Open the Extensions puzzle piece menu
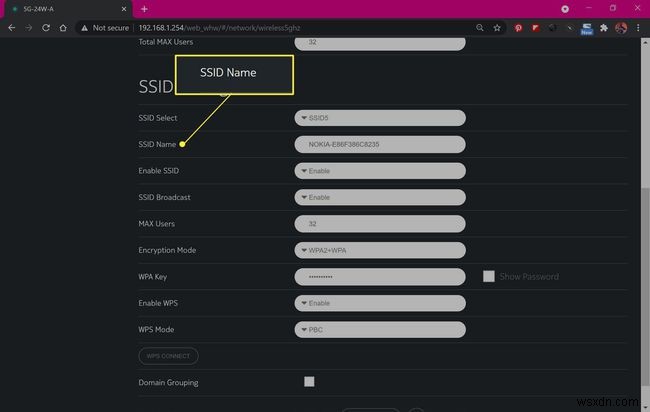 pos(603,28)
